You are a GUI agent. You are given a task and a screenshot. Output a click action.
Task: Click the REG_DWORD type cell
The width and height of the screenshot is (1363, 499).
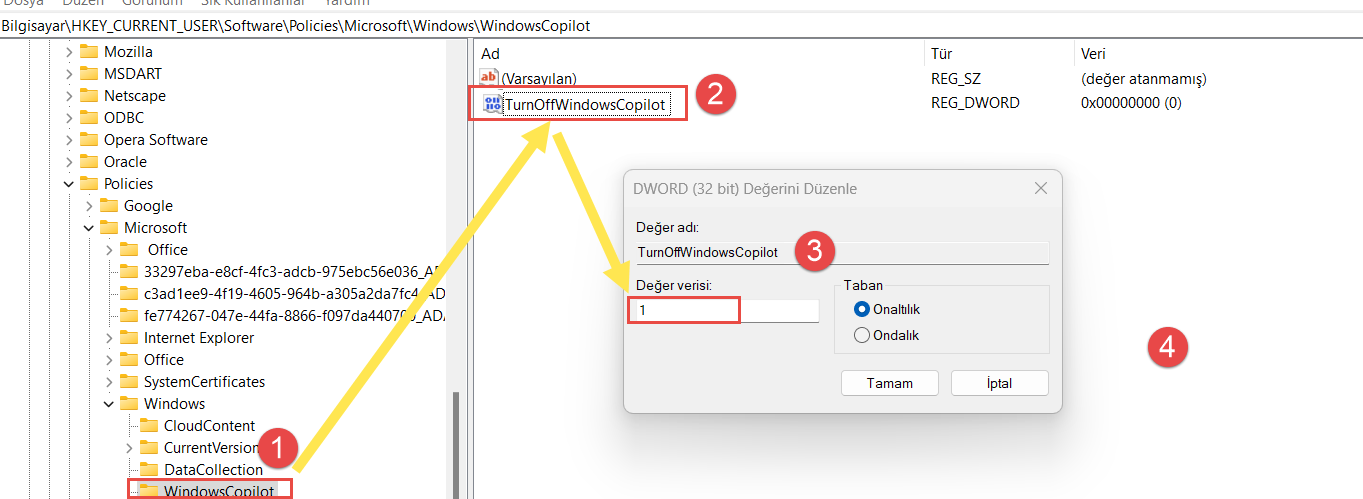(975, 103)
